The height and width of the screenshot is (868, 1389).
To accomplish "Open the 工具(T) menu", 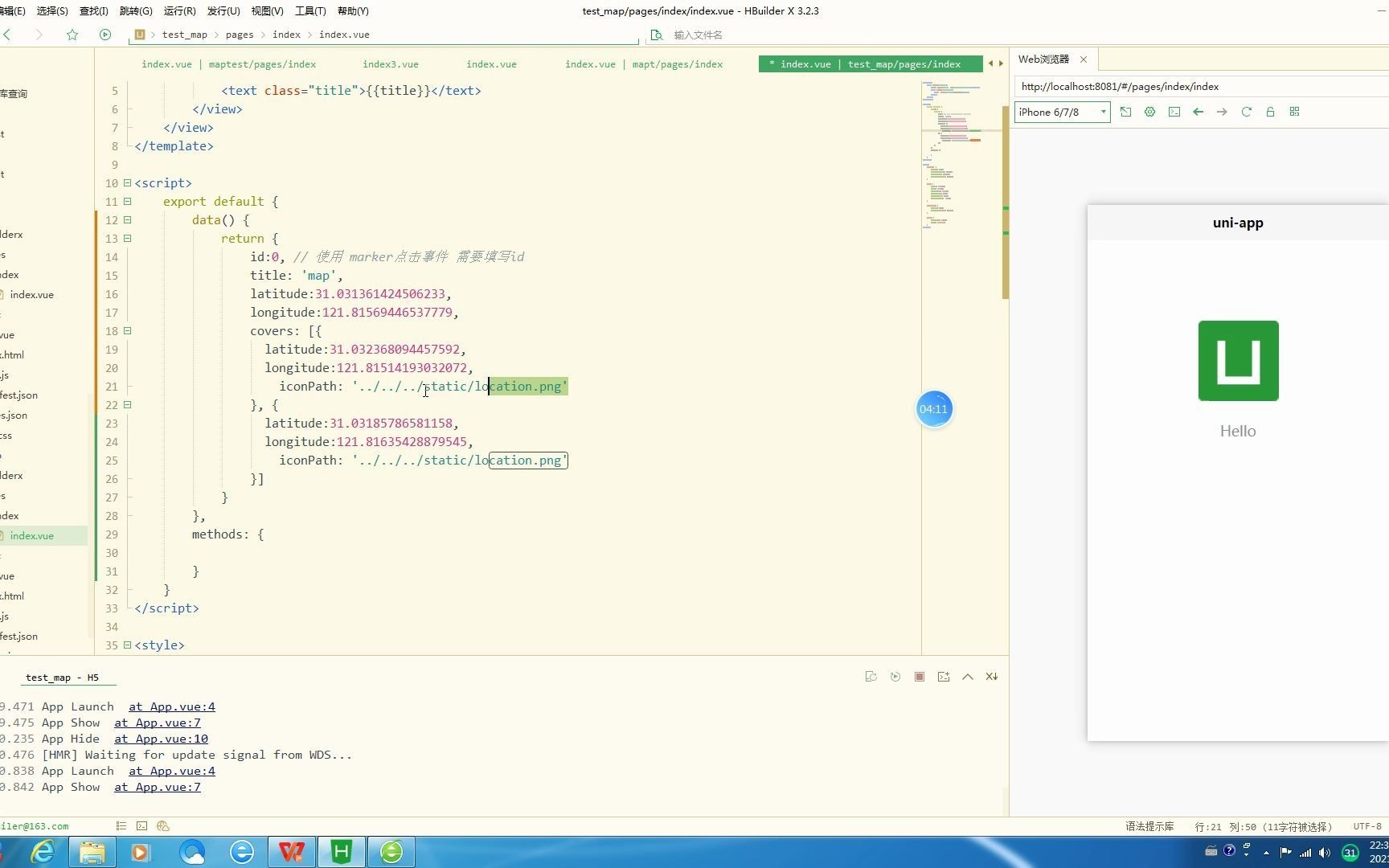I will 310,10.
